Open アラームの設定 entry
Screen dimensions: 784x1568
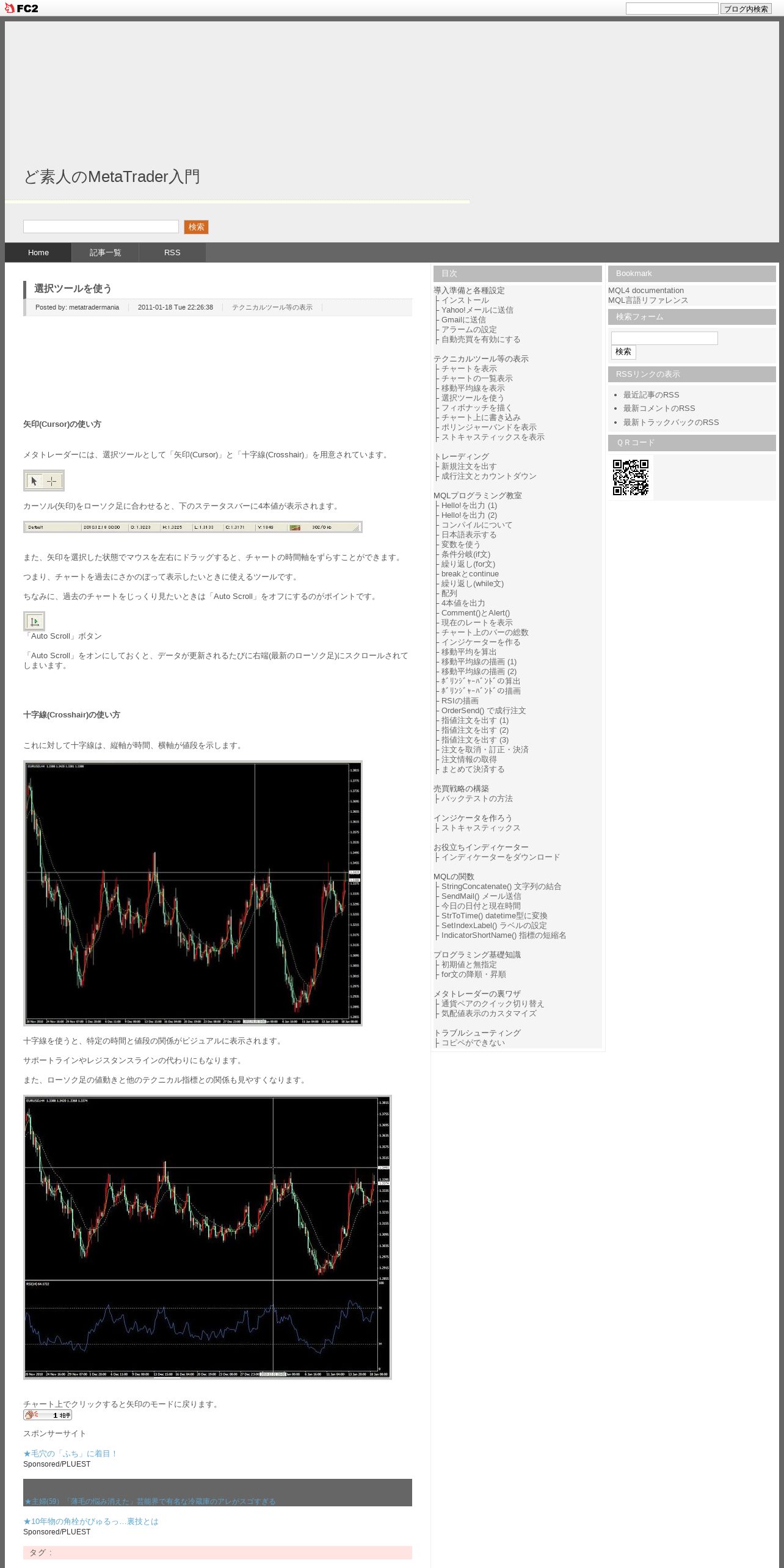tap(469, 330)
